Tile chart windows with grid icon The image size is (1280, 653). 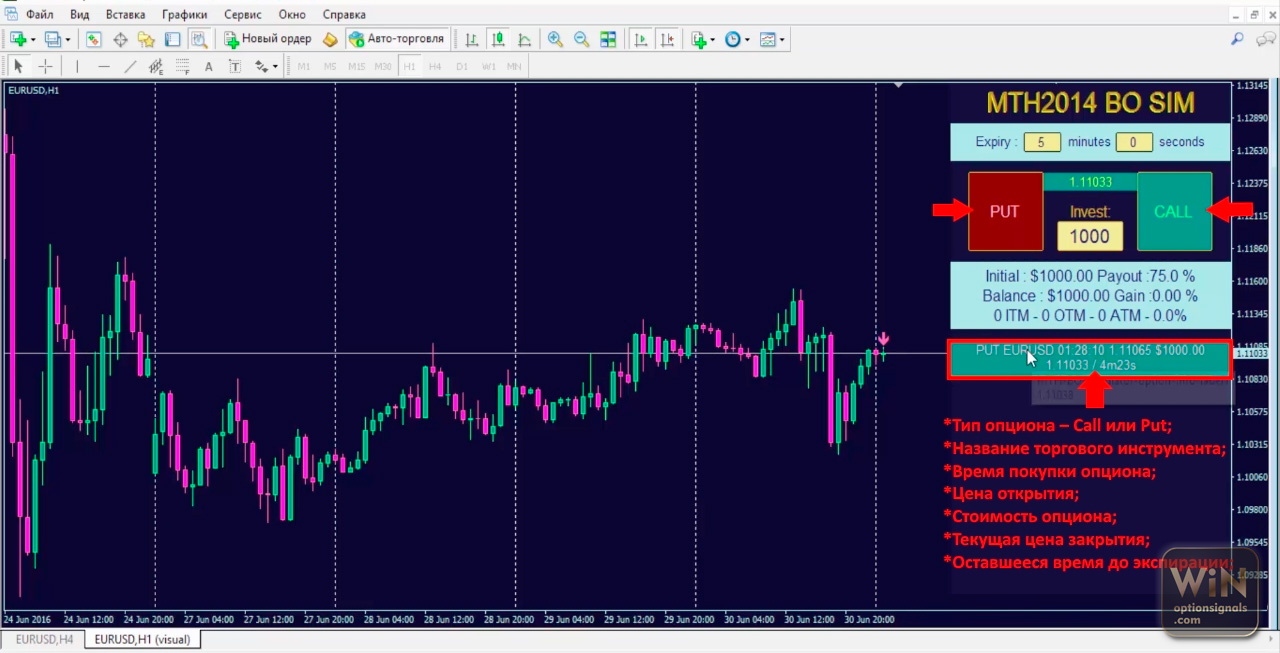[608, 39]
